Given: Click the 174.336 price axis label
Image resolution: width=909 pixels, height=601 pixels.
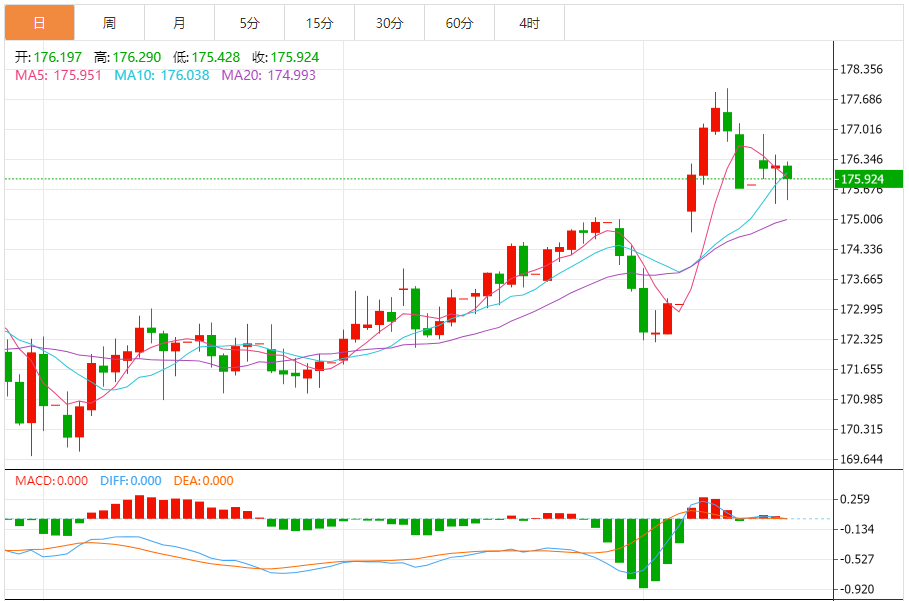Looking at the screenshot, I should pos(861,249).
